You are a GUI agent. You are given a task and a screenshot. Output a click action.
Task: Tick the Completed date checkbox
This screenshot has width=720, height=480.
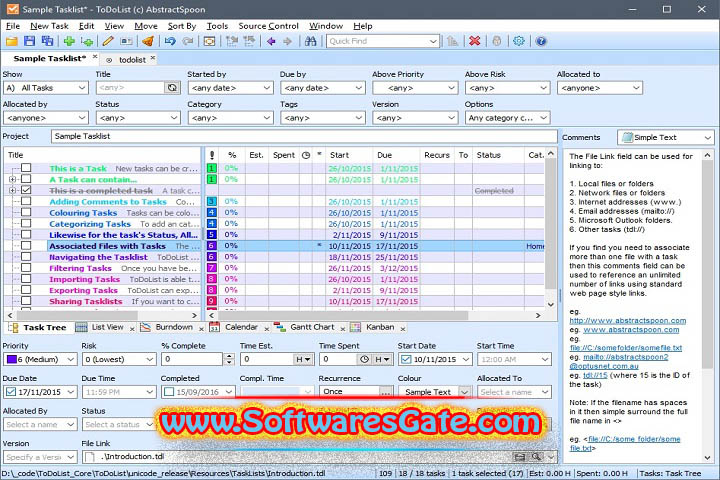click(x=169, y=392)
